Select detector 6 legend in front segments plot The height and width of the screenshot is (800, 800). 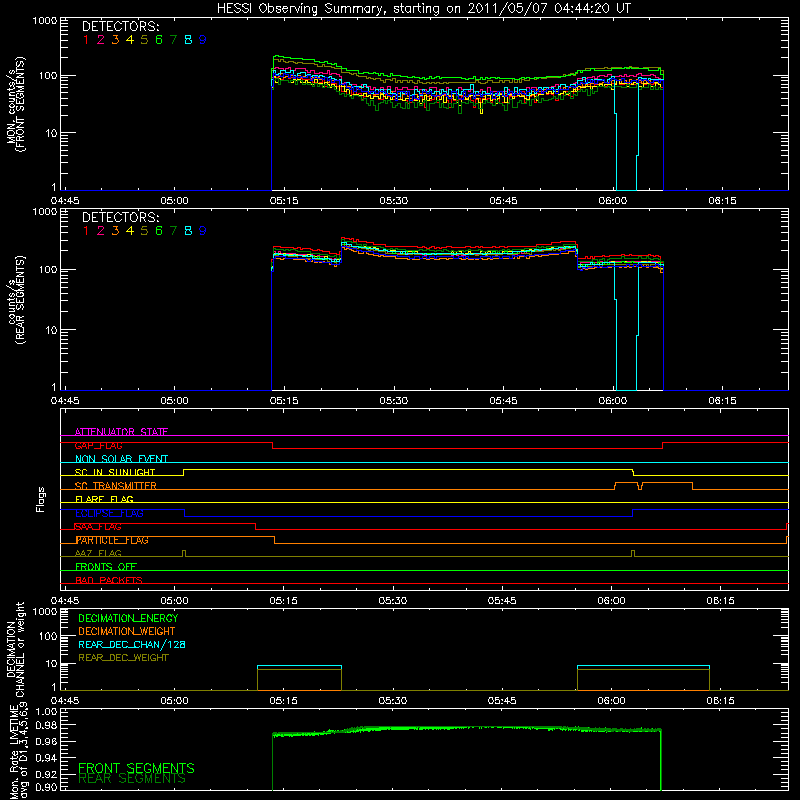point(159,40)
